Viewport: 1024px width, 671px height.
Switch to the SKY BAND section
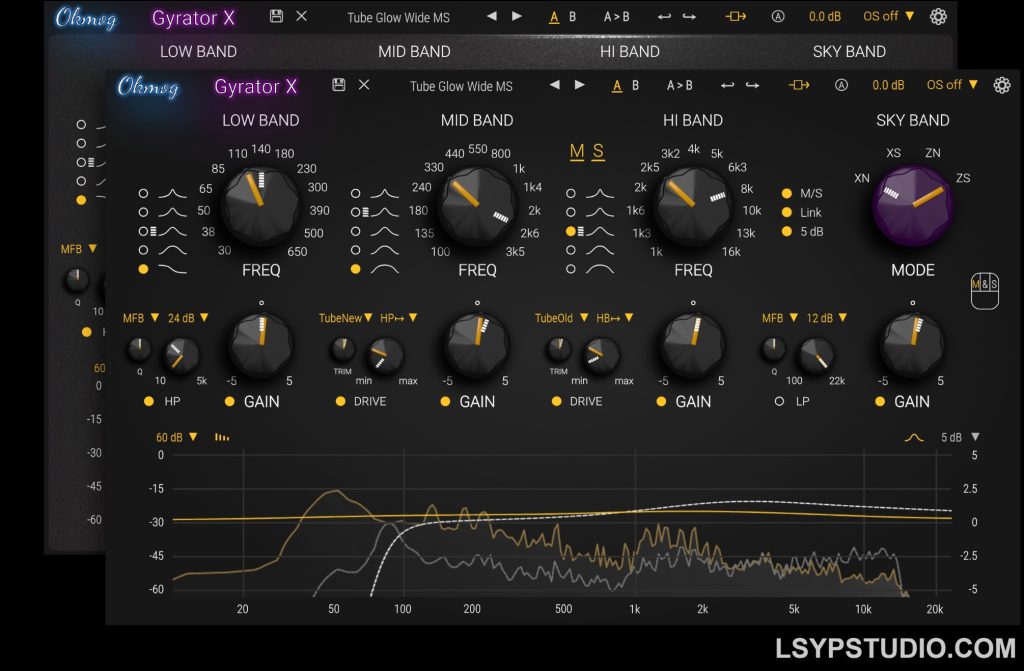coord(911,119)
